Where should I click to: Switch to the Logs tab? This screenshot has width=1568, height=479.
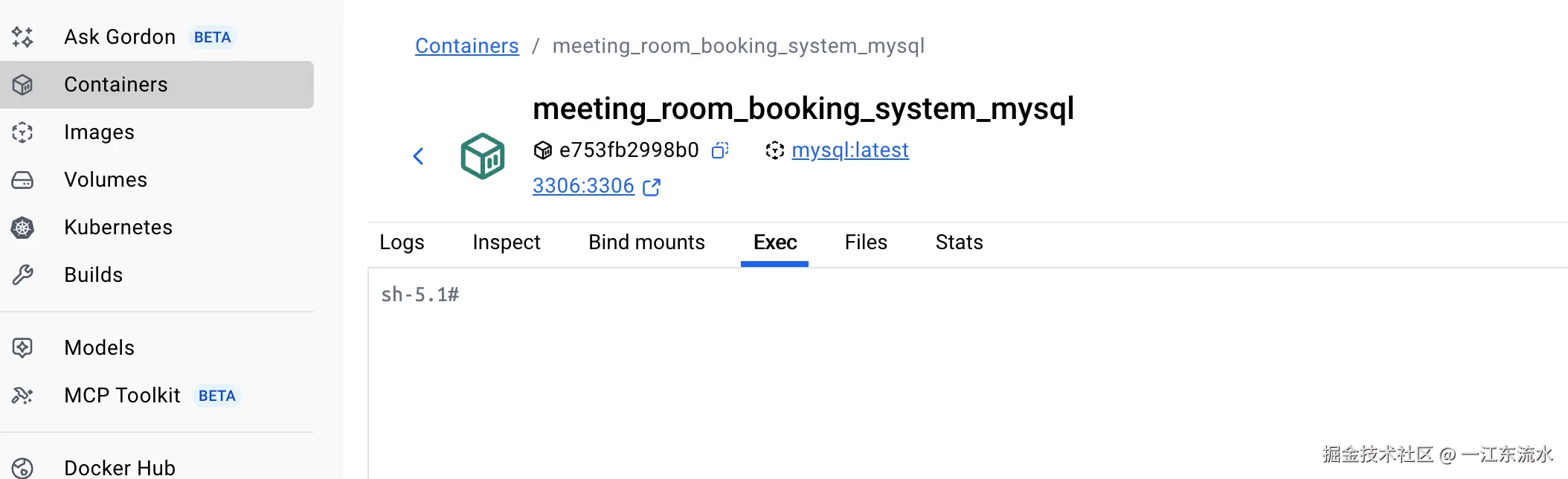pos(402,242)
